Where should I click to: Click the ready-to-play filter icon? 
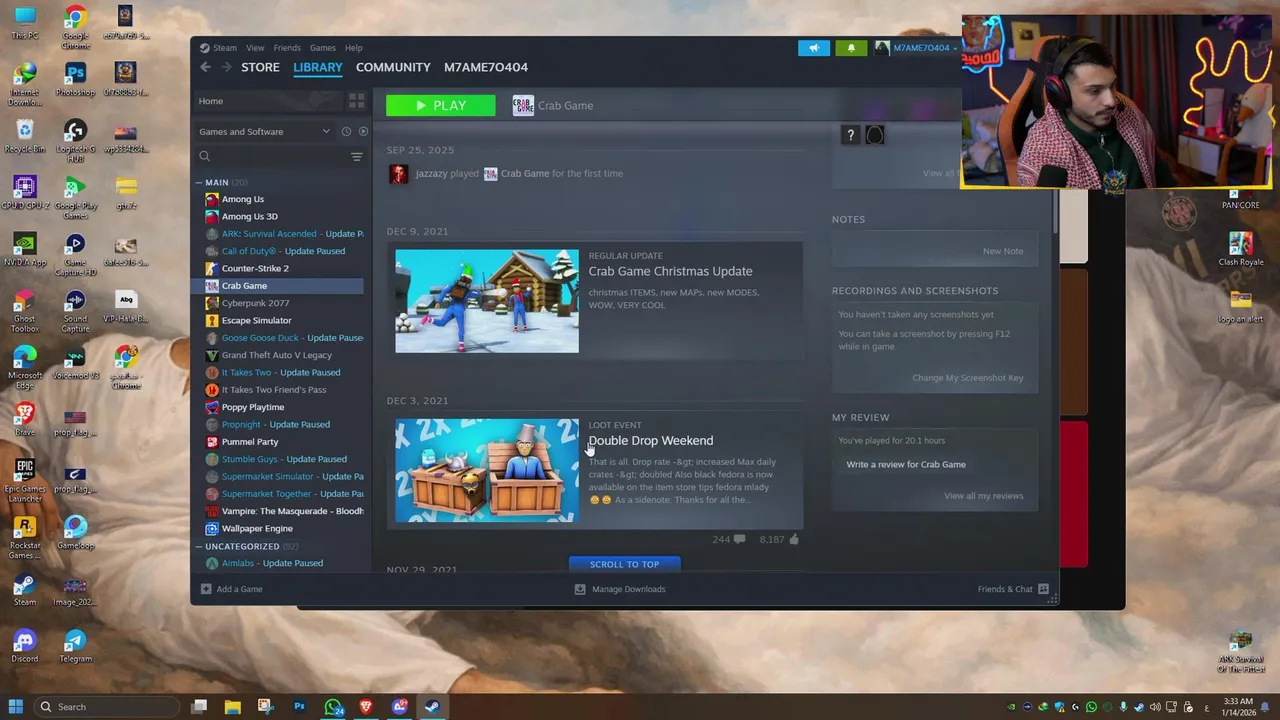pyautogui.click(x=363, y=131)
